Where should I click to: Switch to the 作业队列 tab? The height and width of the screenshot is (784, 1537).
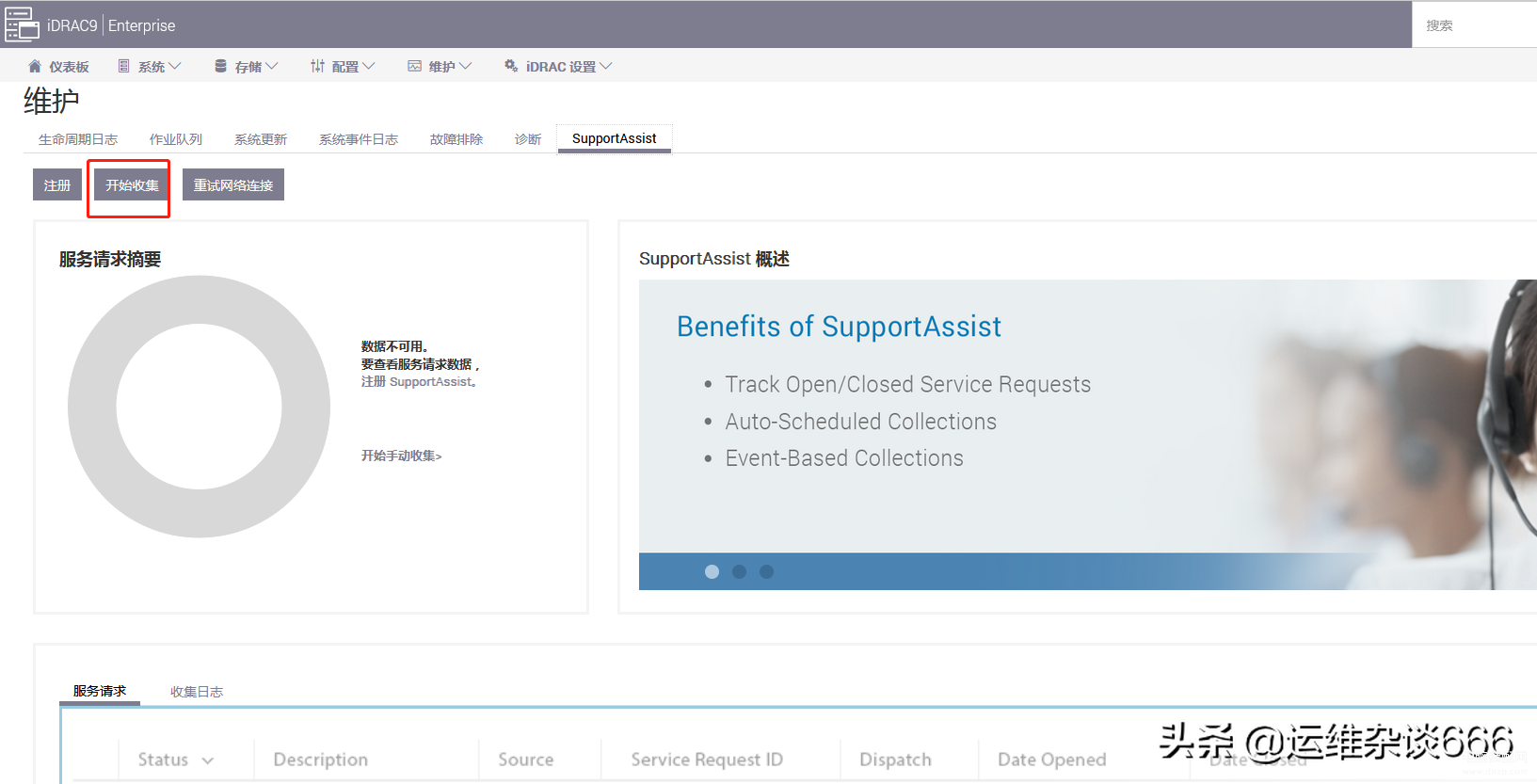coord(176,139)
